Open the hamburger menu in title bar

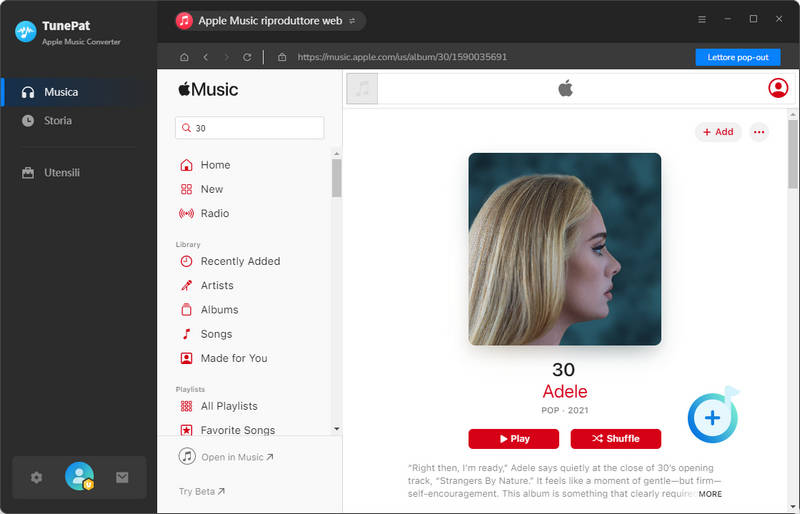pos(702,19)
